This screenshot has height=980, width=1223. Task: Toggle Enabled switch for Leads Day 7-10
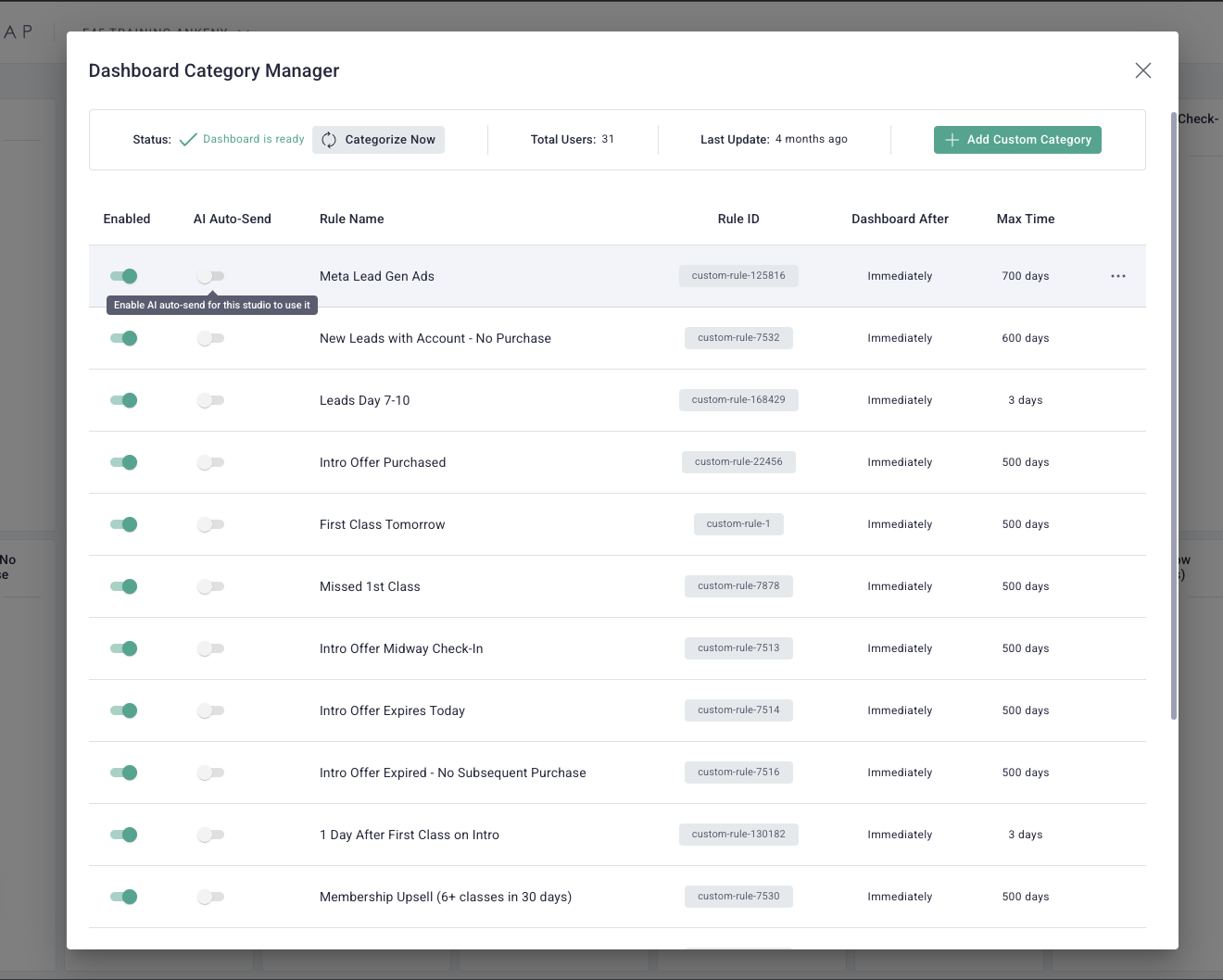pos(123,400)
